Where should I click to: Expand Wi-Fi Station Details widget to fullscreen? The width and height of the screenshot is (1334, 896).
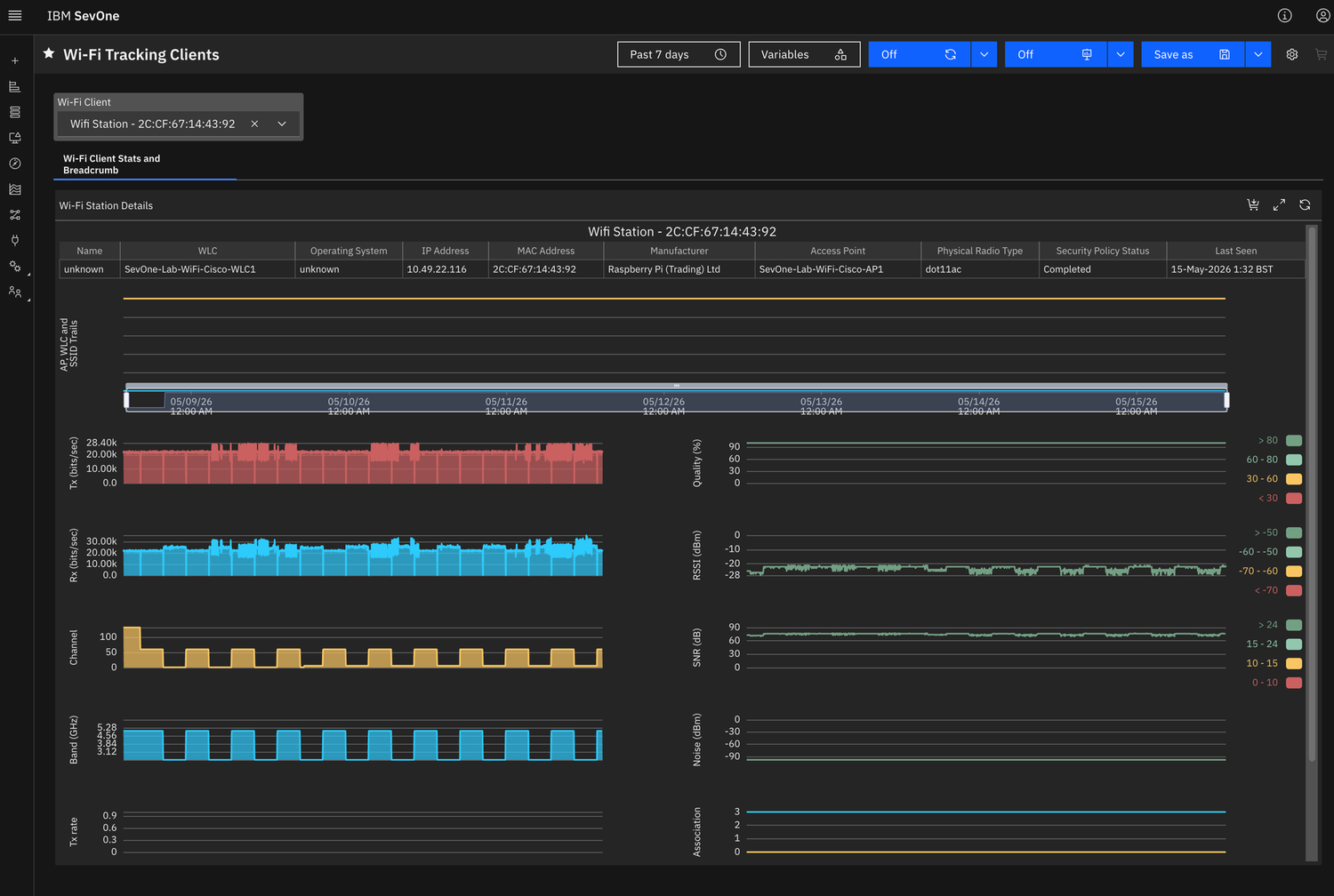point(1279,204)
